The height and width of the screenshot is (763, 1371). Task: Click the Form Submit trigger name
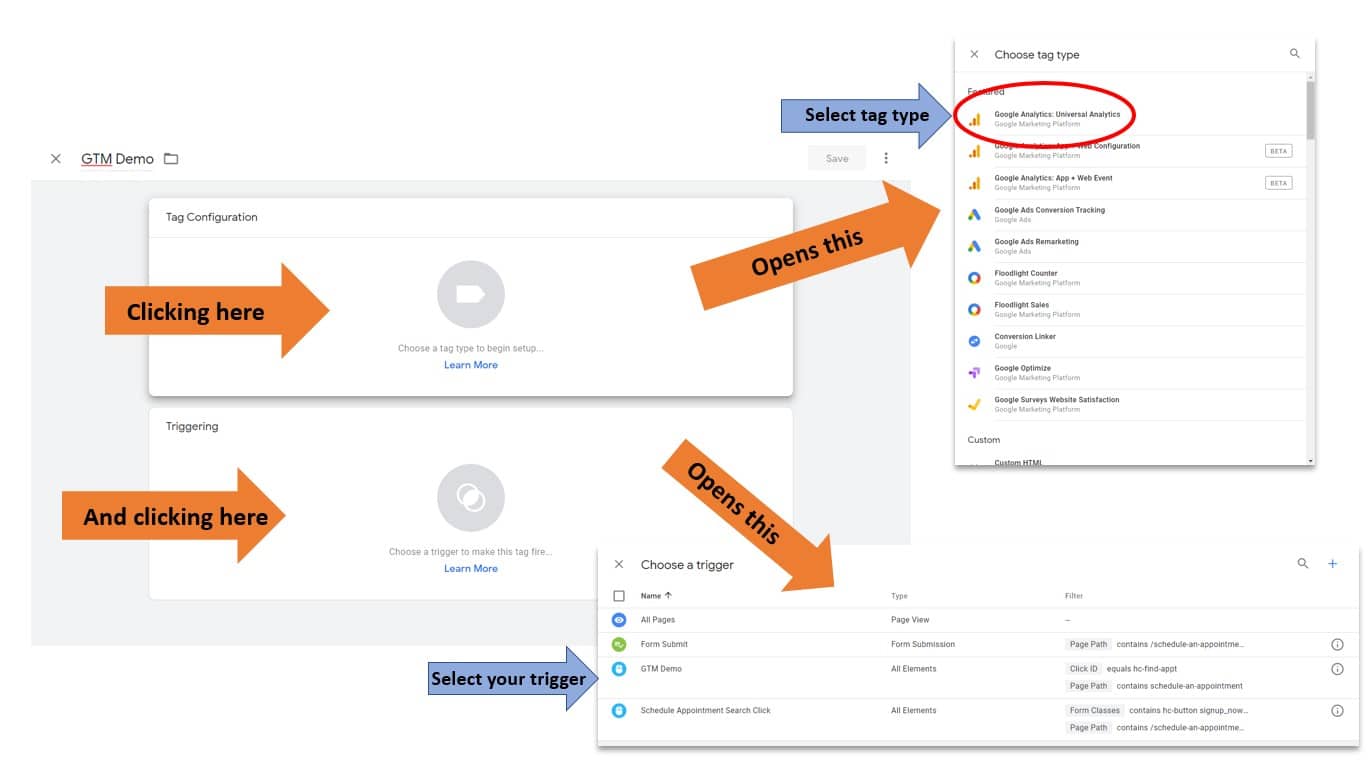(664, 645)
